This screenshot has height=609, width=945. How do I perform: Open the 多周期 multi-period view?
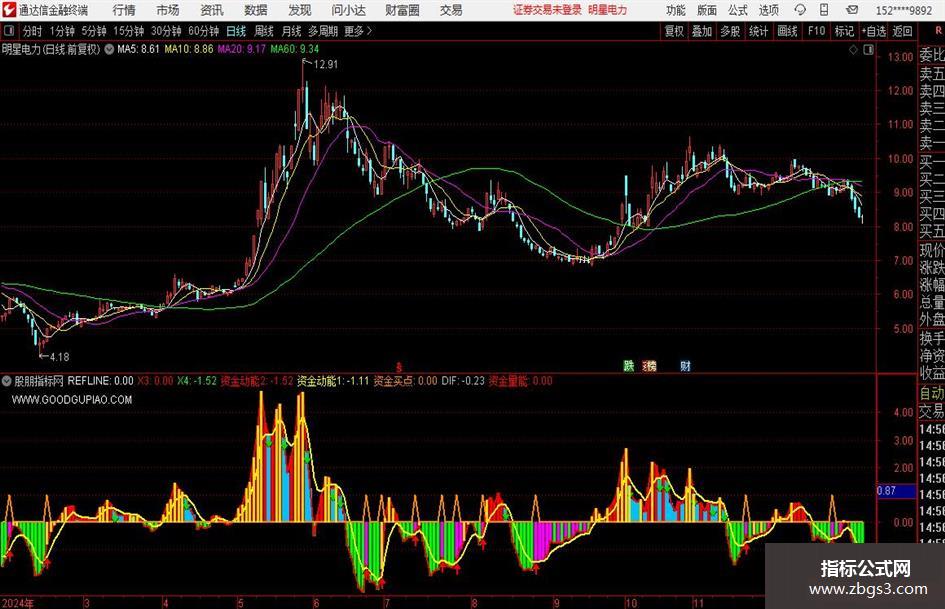point(323,31)
